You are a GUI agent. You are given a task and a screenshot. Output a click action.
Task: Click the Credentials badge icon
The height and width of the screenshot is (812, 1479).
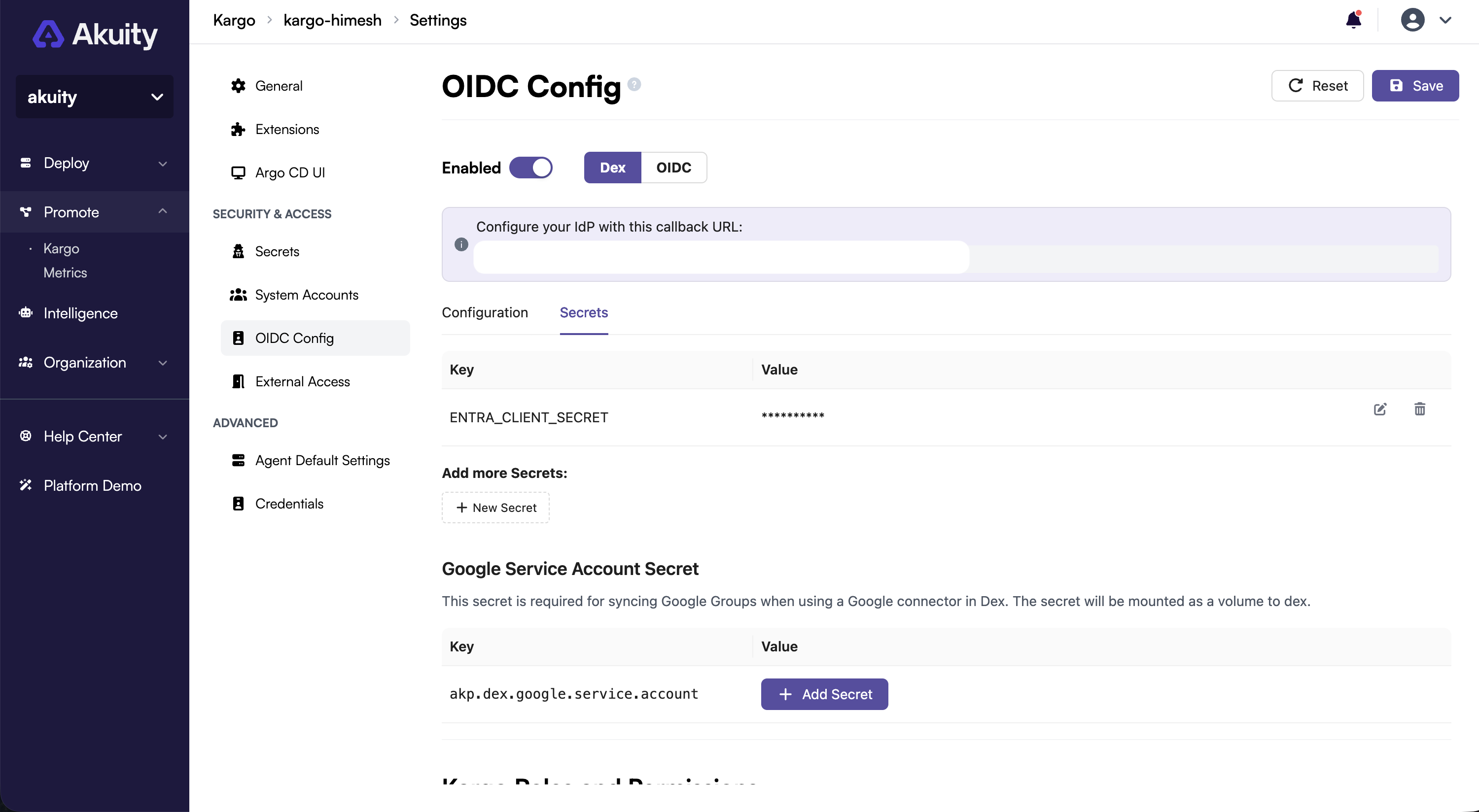[x=238, y=504]
